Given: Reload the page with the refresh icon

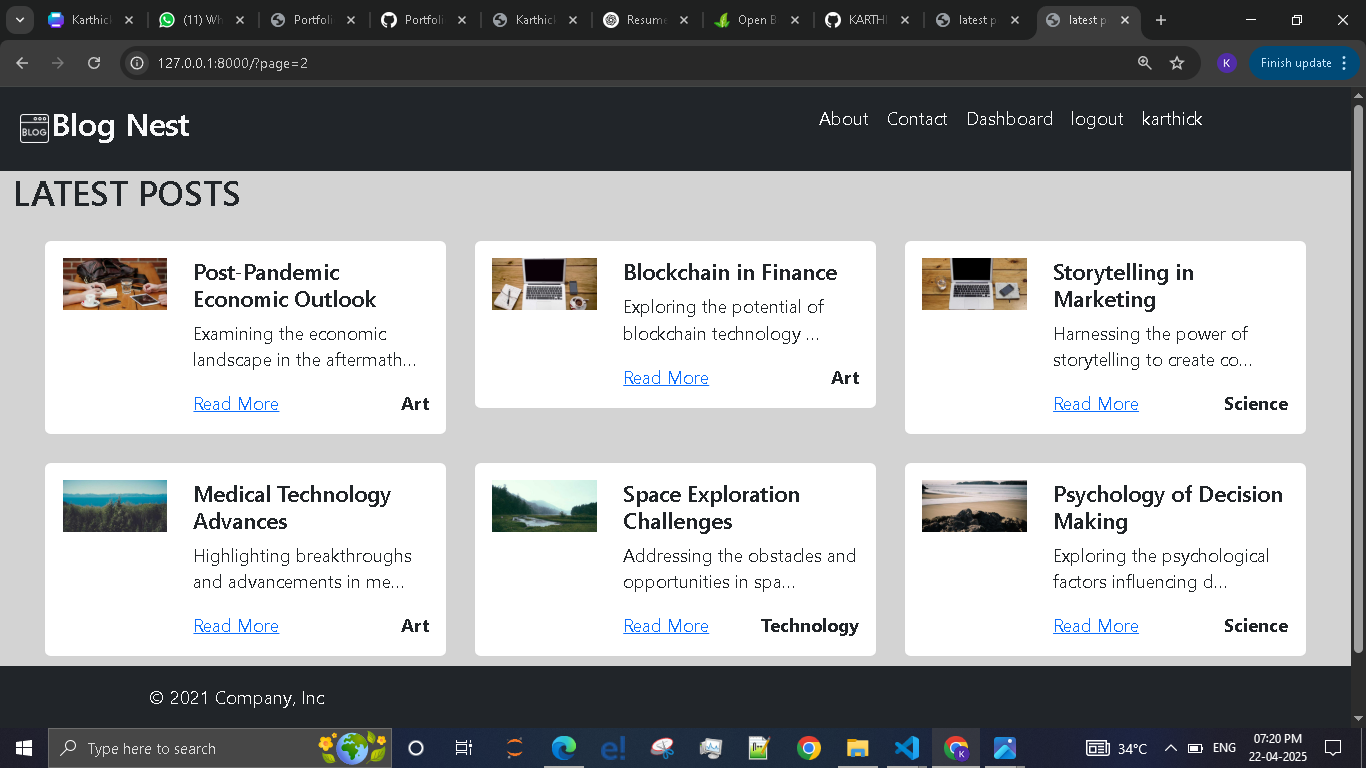Looking at the screenshot, I should pyautogui.click(x=94, y=63).
